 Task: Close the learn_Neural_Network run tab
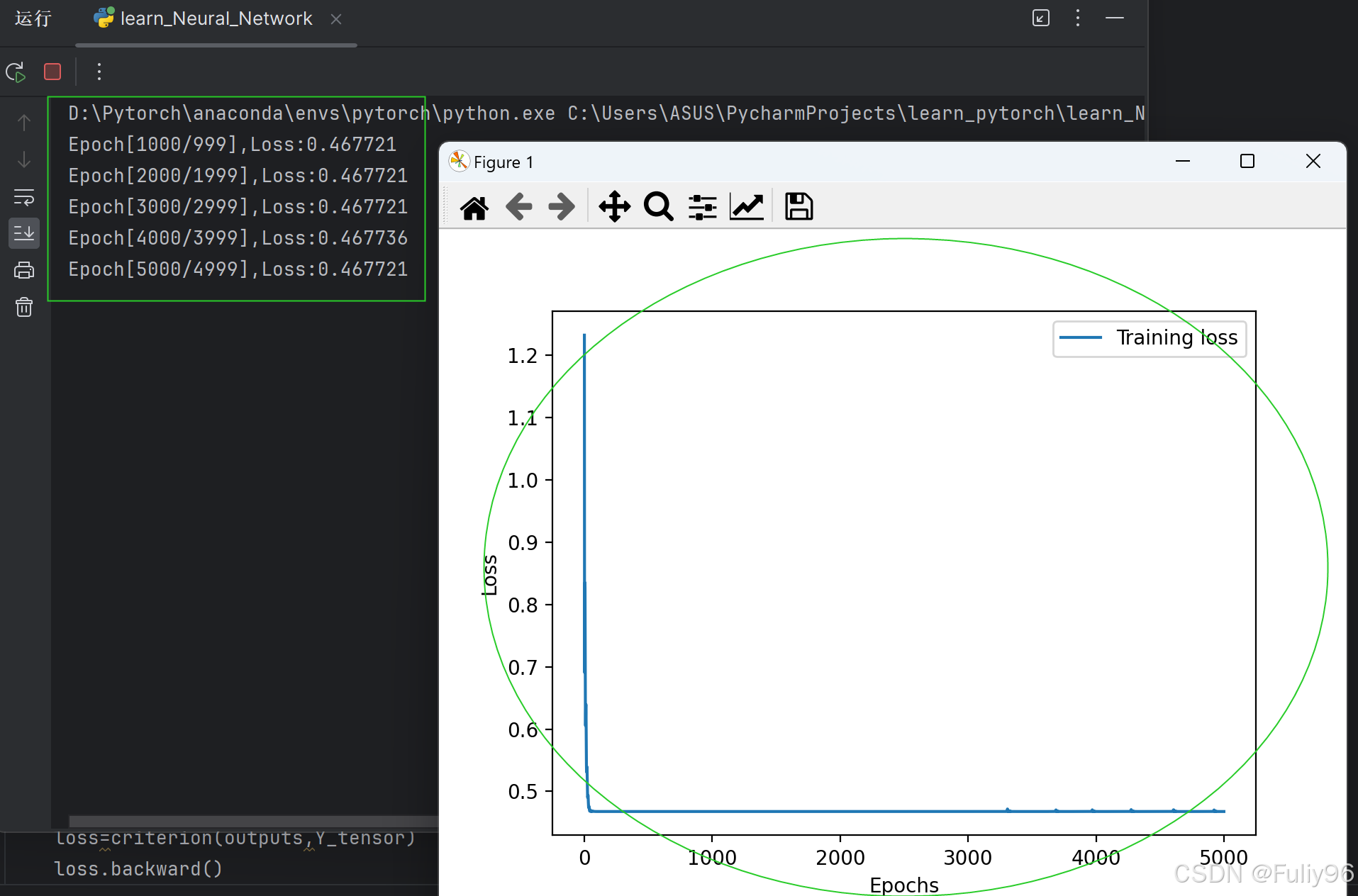336,19
